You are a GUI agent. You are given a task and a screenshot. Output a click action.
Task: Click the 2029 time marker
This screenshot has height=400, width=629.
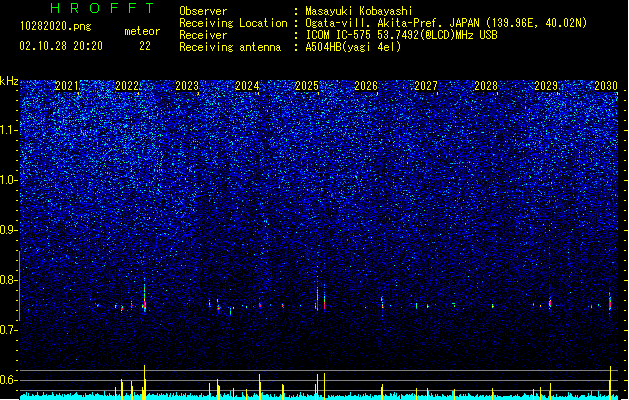tap(546, 86)
